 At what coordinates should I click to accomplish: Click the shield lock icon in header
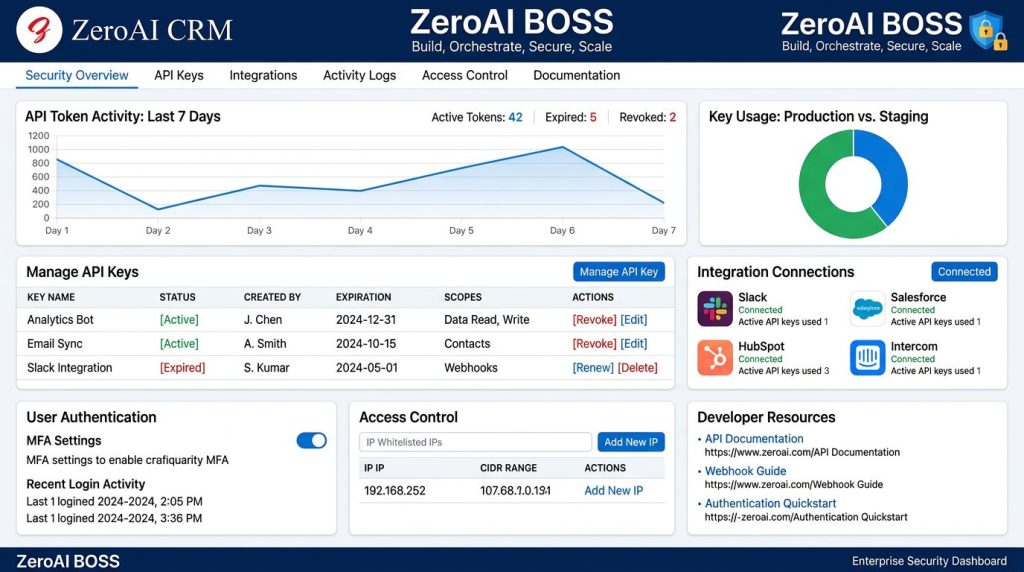point(988,30)
